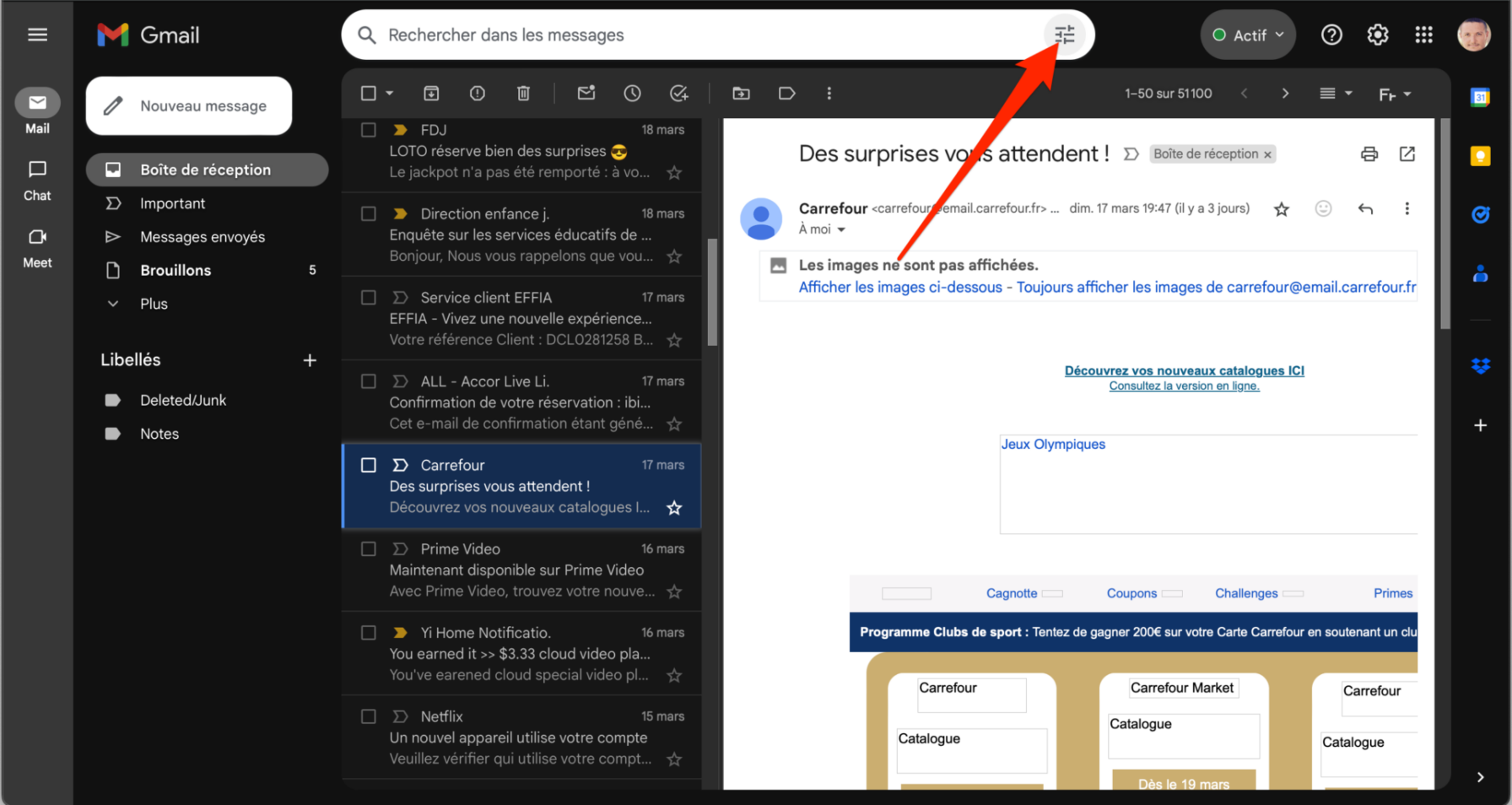Print the Carrefour email
Viewport: 1512px width, 805px height.
click(1369, 154)
